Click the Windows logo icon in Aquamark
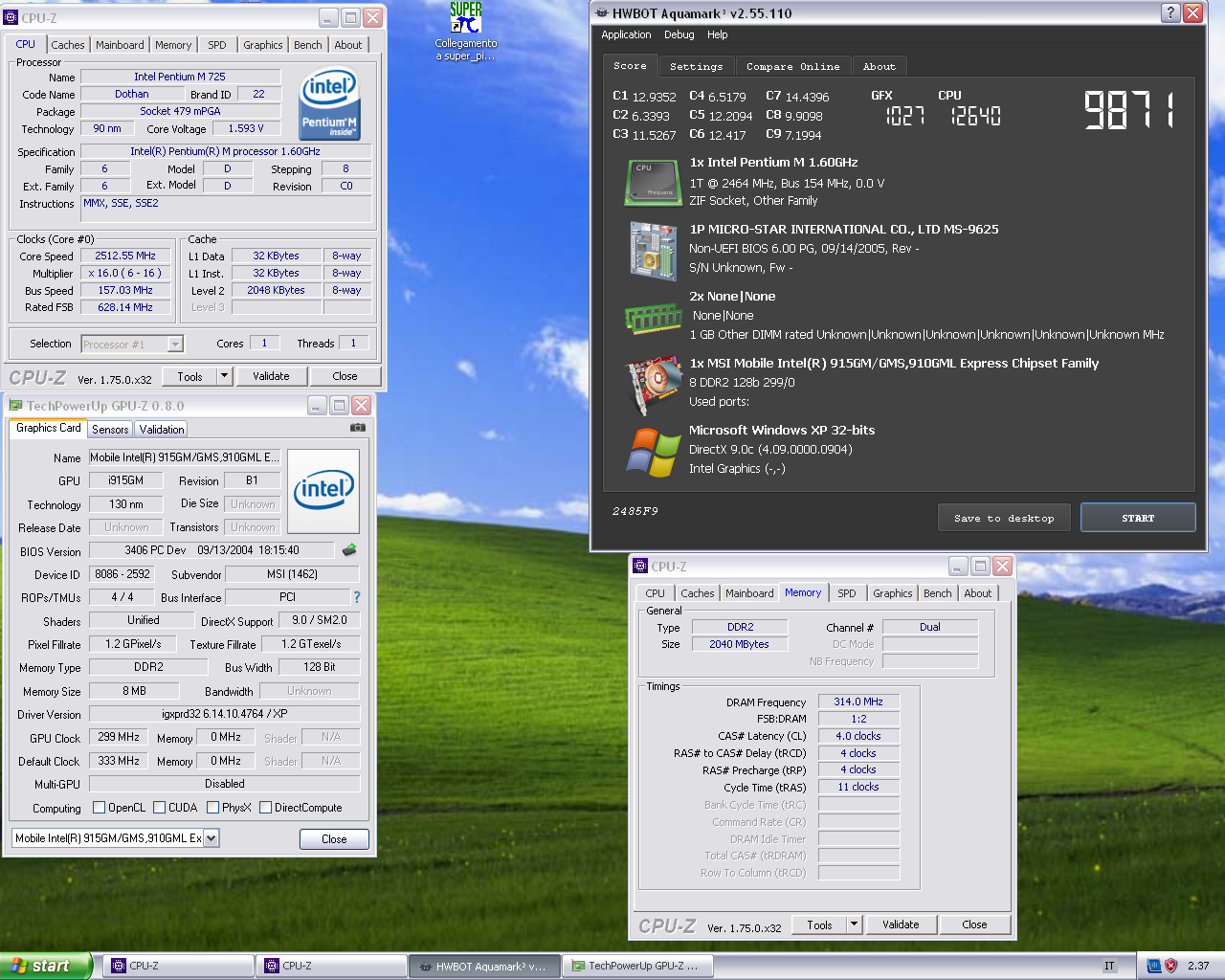The image size is (1225, 980). 654,453
